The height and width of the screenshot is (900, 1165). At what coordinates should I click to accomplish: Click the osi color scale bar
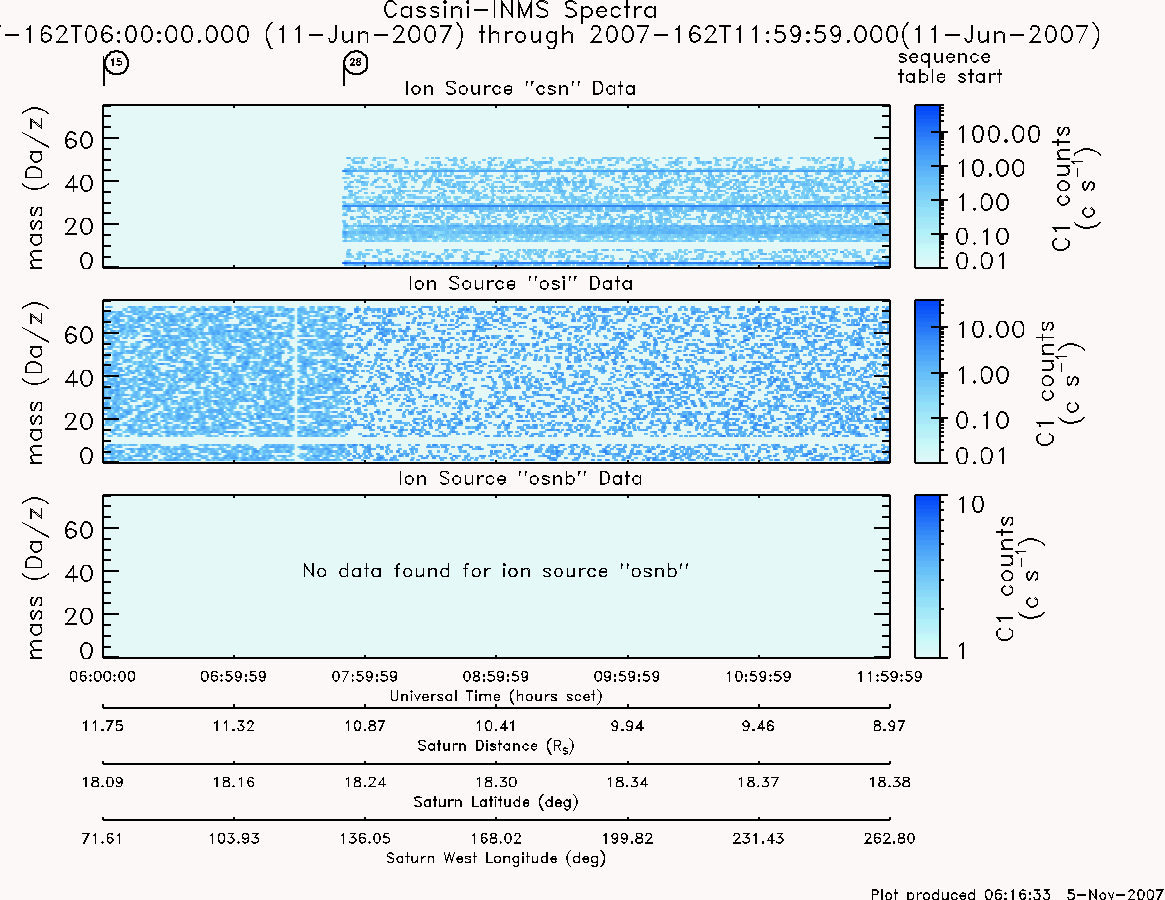pos(927,381)
